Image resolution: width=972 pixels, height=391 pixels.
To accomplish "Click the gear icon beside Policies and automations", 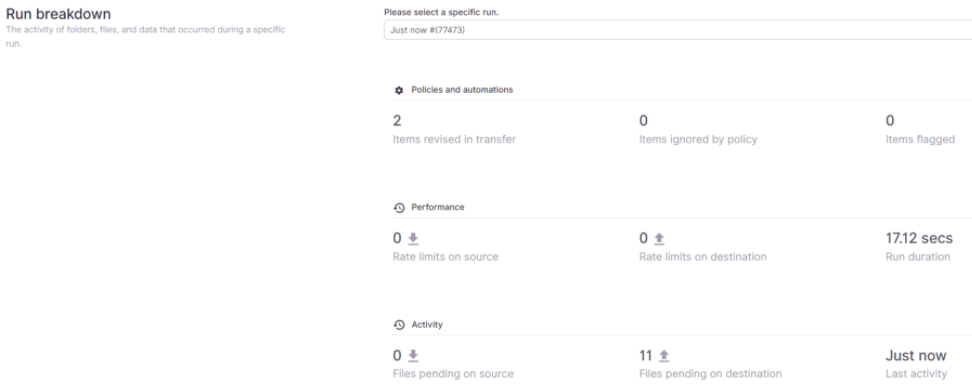I will (399, 90).
